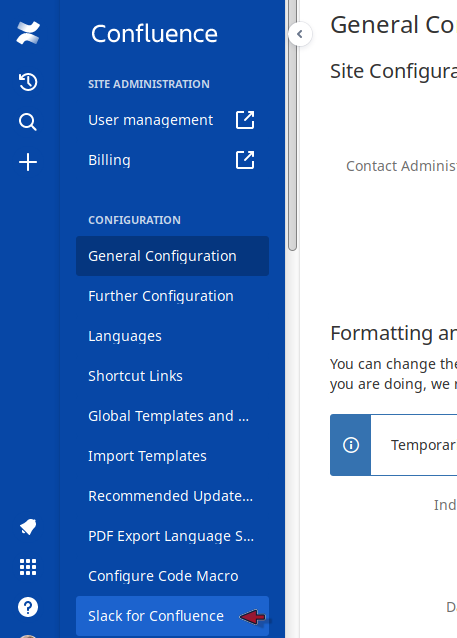Open Recommended Update... item
The height and width of the screenshot is (638, 457).
(173, 496)
